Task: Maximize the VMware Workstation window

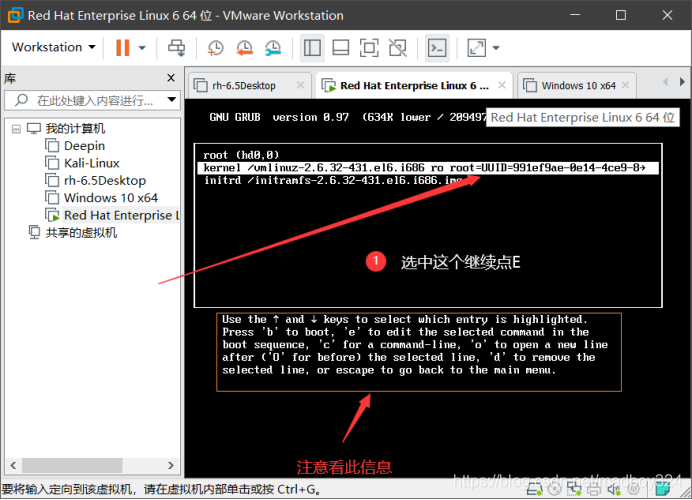Action: (x=621, y=15)
